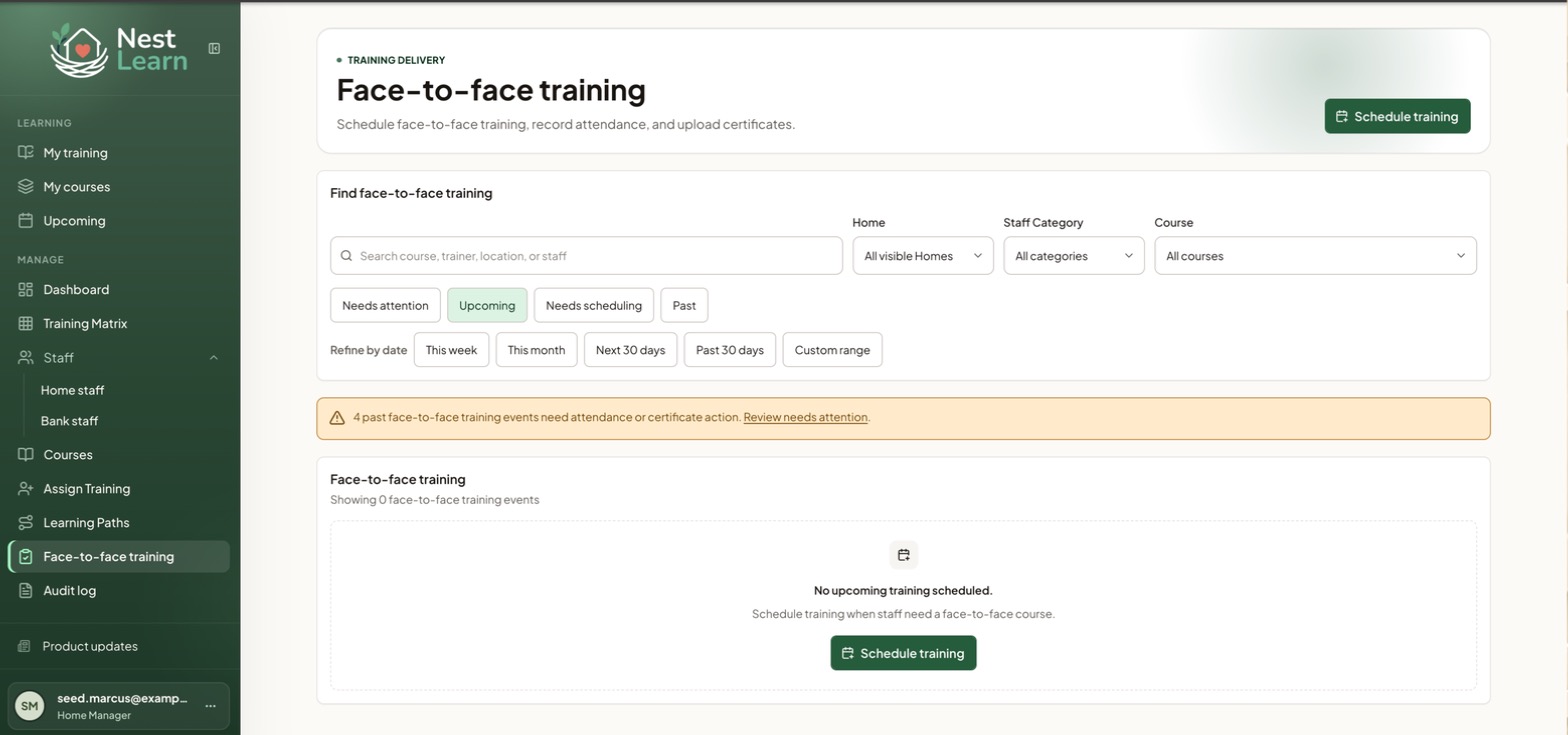Toggle the Upcoming filter chip

pos(487,306)
